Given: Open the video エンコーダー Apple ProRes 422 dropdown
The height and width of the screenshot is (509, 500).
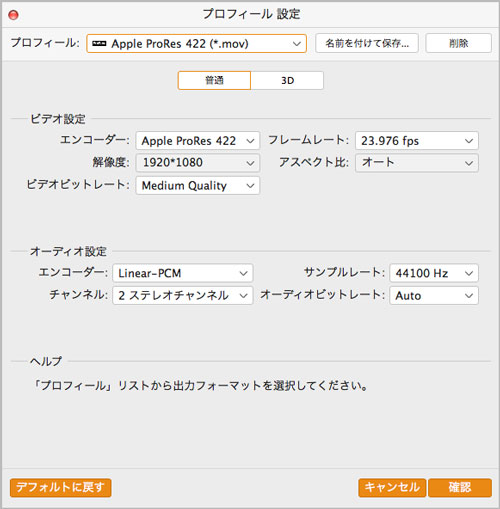Looking at the screenshot, I should pyautogui.click(x=197, y=141).
